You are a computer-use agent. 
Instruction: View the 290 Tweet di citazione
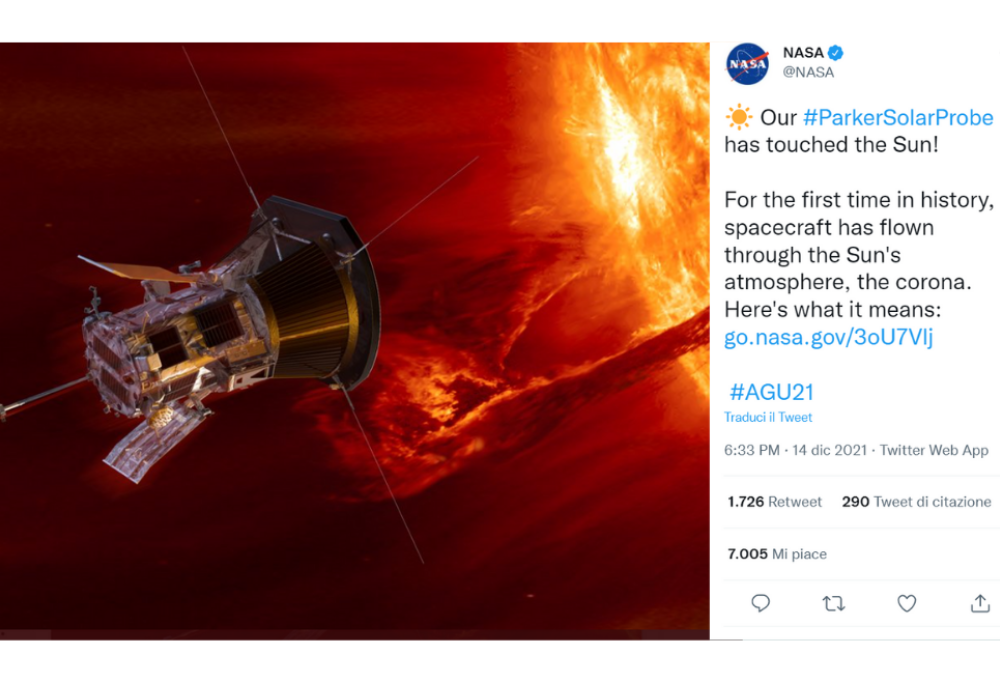click(x=916, y=502)
